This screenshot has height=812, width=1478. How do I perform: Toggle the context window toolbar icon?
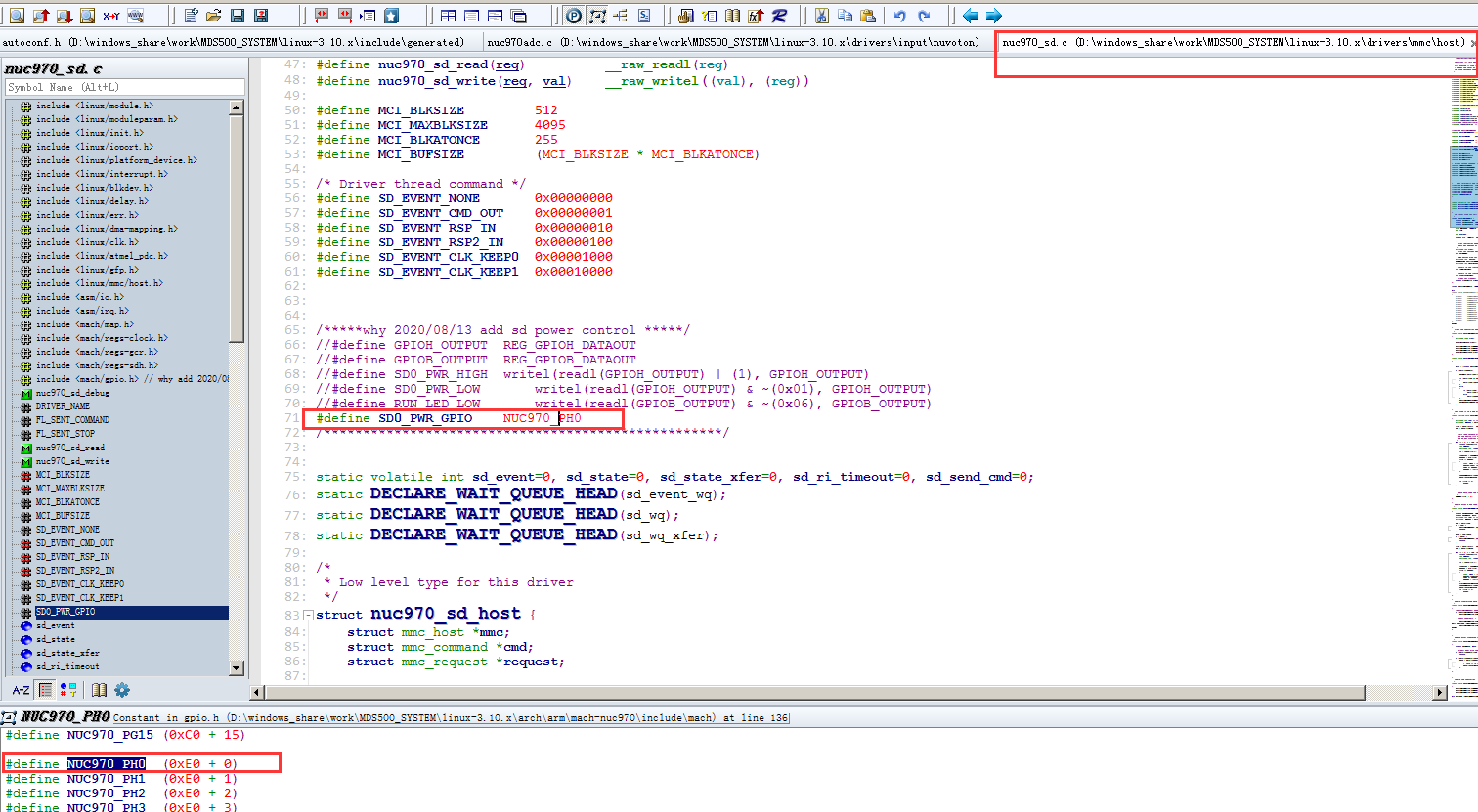597,16
